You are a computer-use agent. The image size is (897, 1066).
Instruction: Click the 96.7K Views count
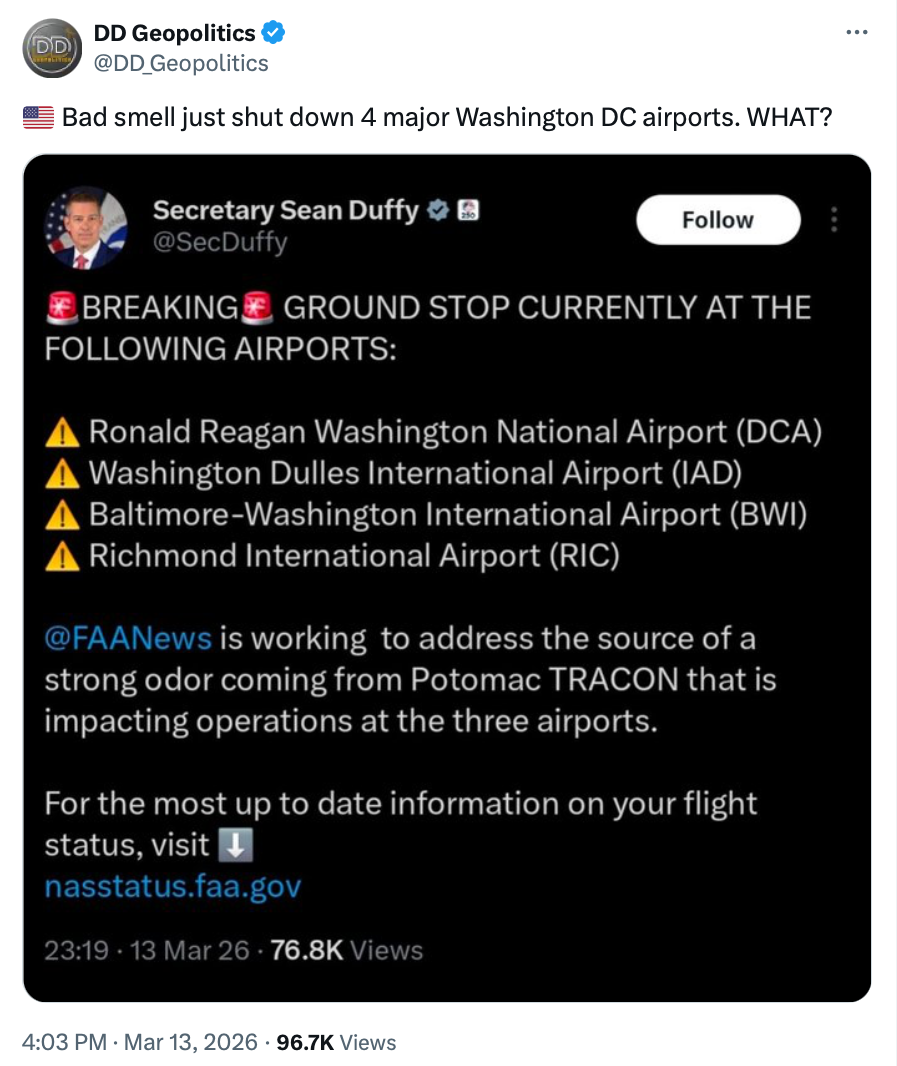click(x=336, y=1042)
